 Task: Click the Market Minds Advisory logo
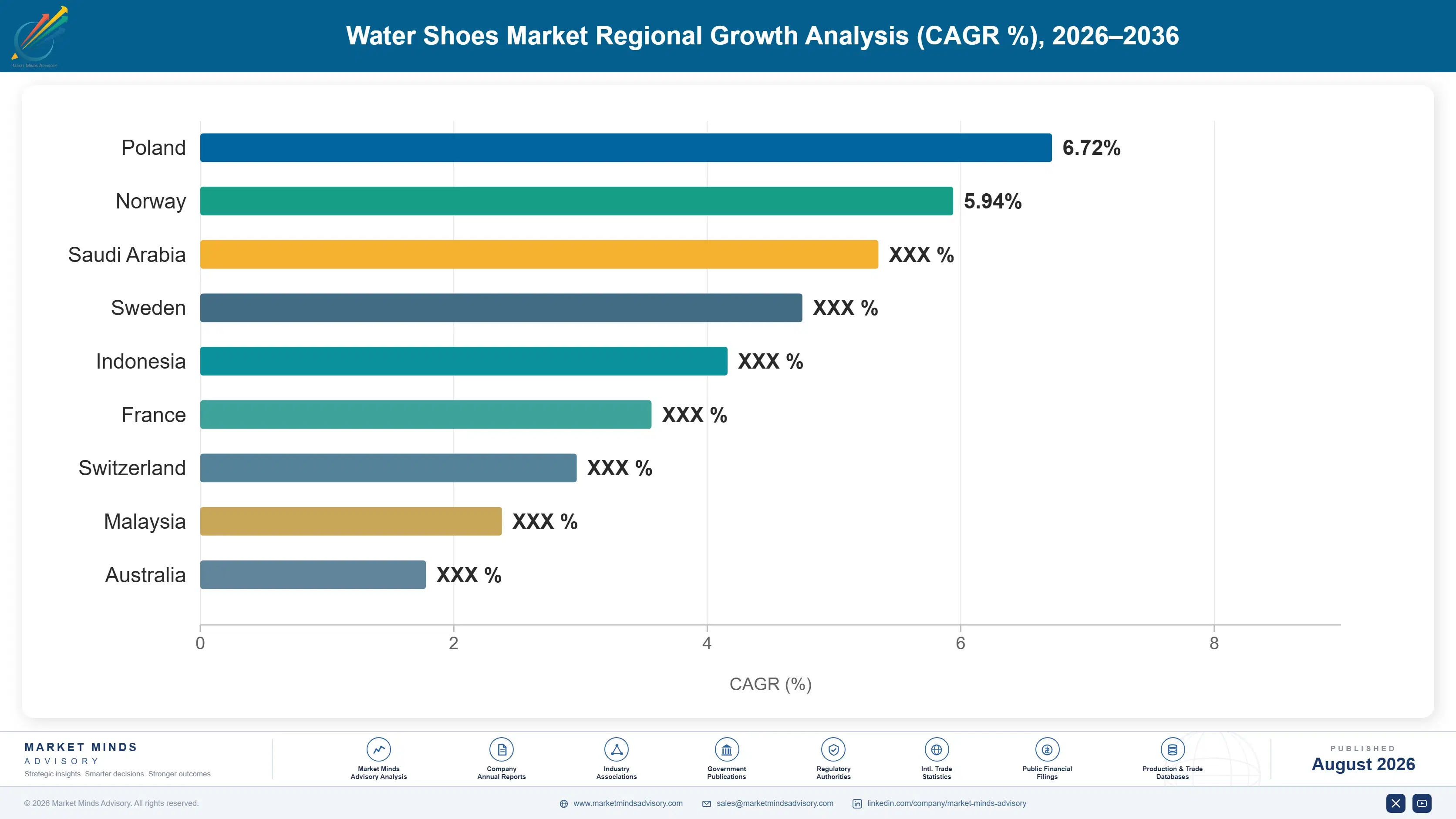(39, 37)
